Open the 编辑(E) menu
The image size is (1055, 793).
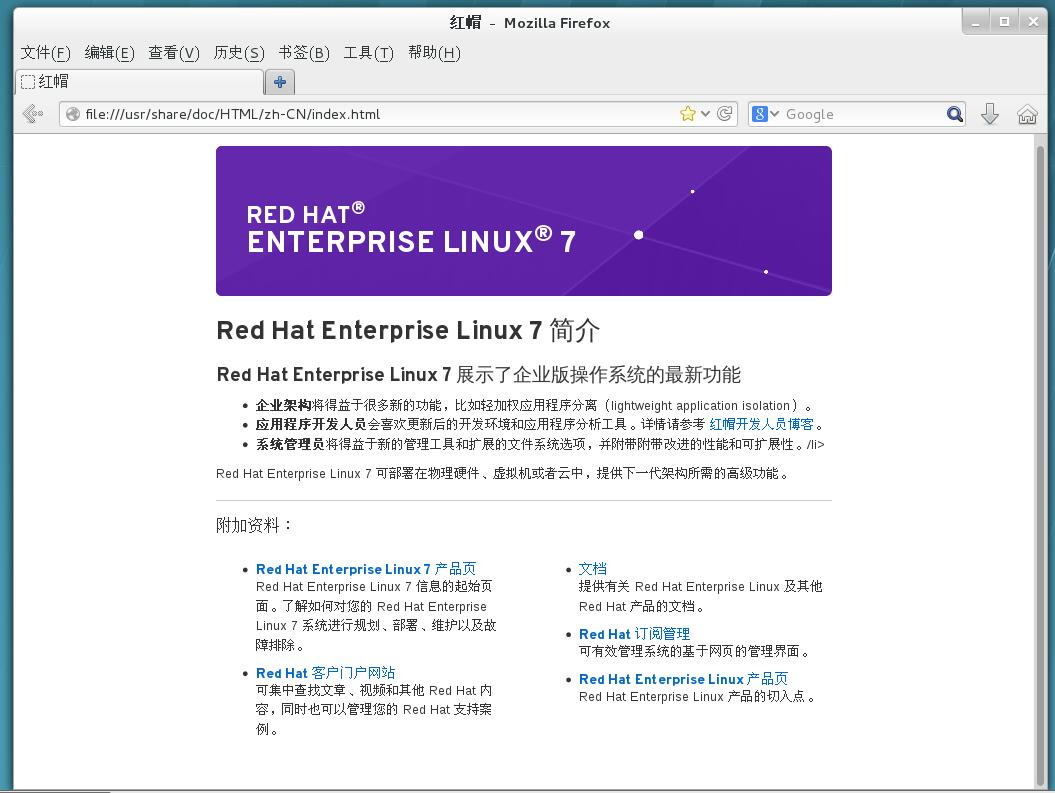[x=109, y=52]
